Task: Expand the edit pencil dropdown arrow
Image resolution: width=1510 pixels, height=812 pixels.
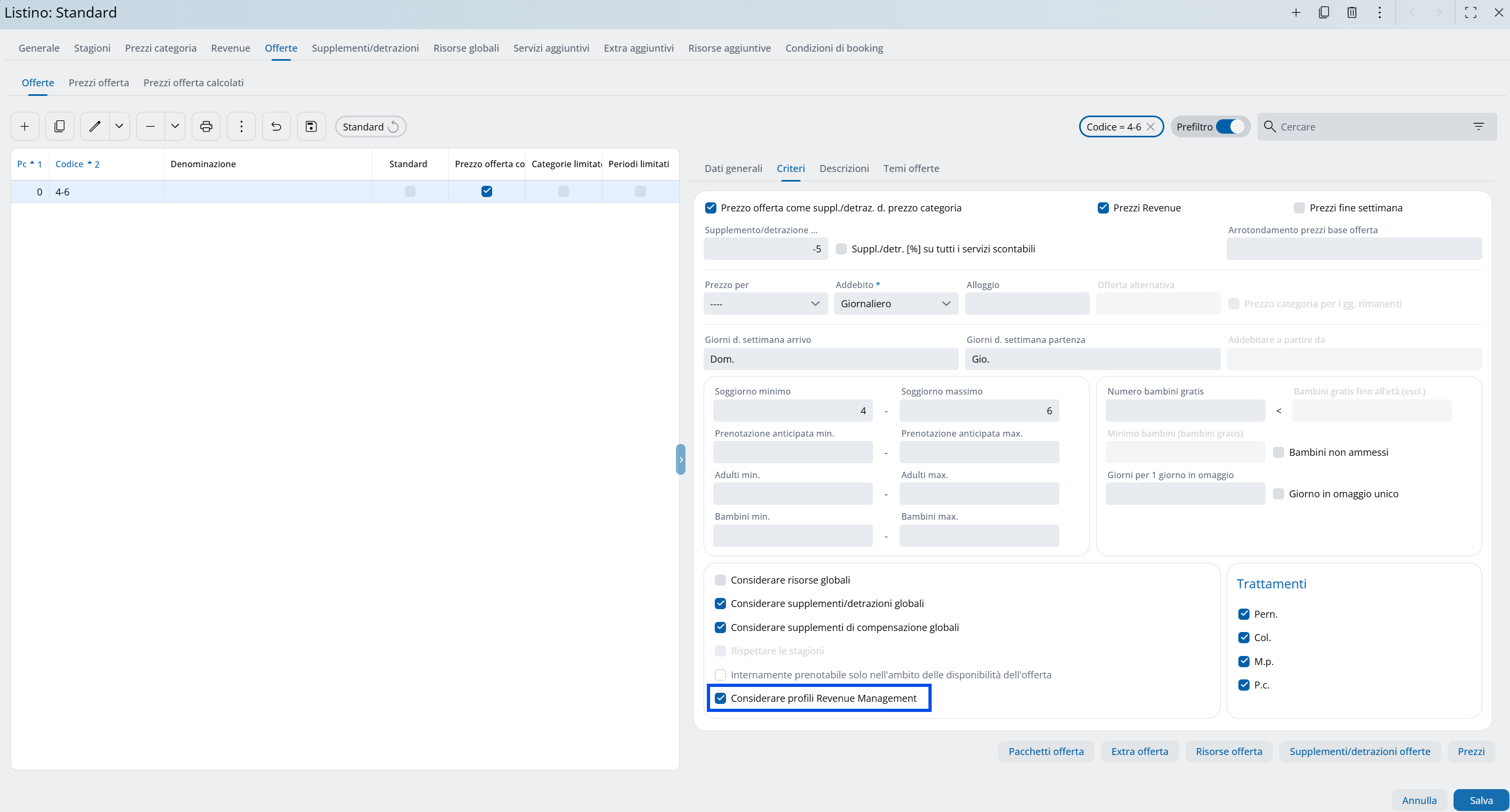Action: tap(119, 127)
